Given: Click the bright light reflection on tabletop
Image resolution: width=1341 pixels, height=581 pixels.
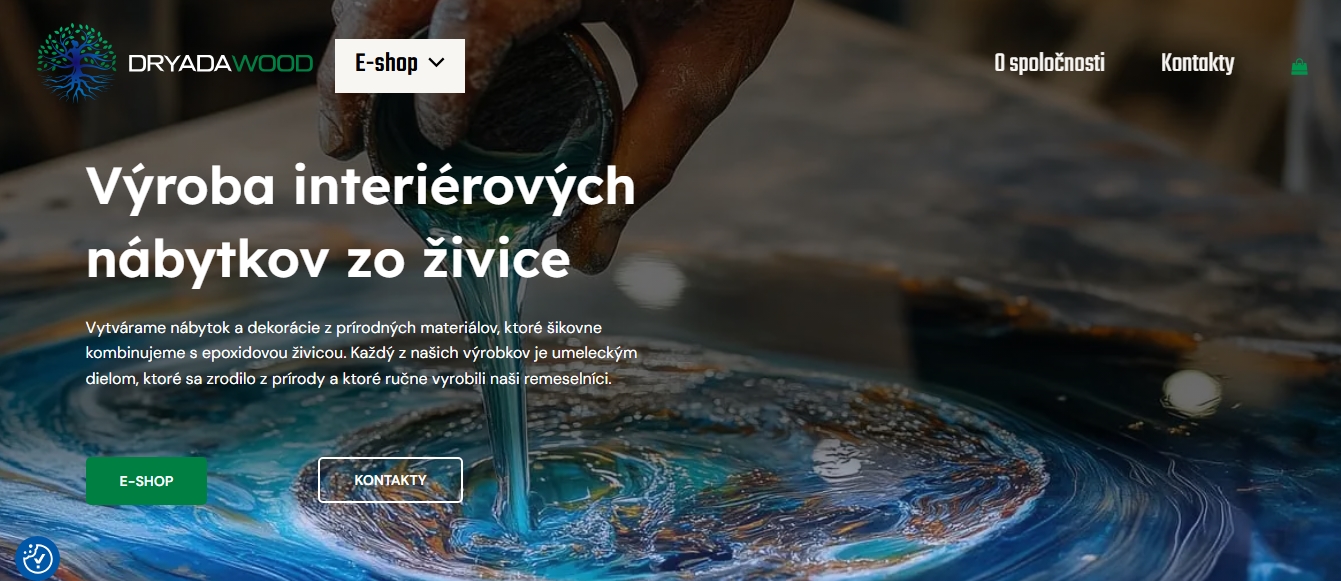Looking at the screenshot, I should click(1195, 388).
